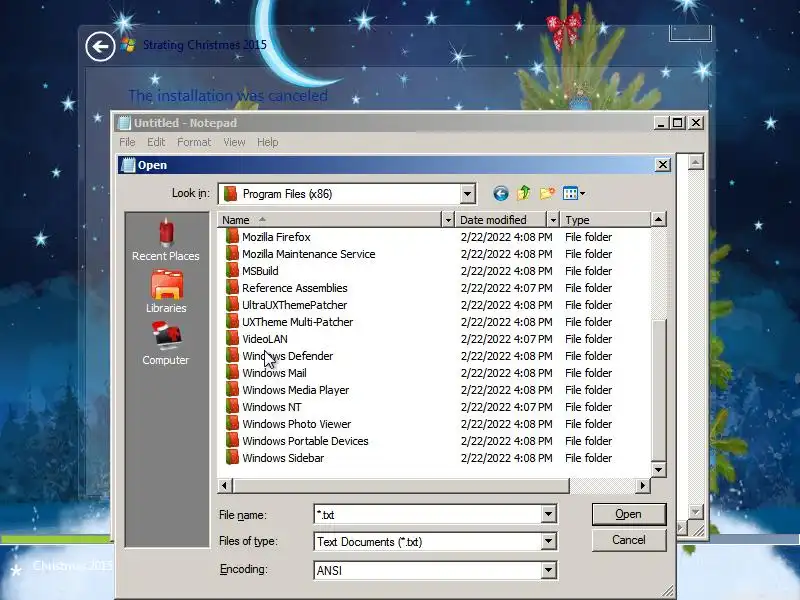800x600 pixels.
Task: Click the Windows Portable Devices folder icon
Action: [x=232, y=440]
